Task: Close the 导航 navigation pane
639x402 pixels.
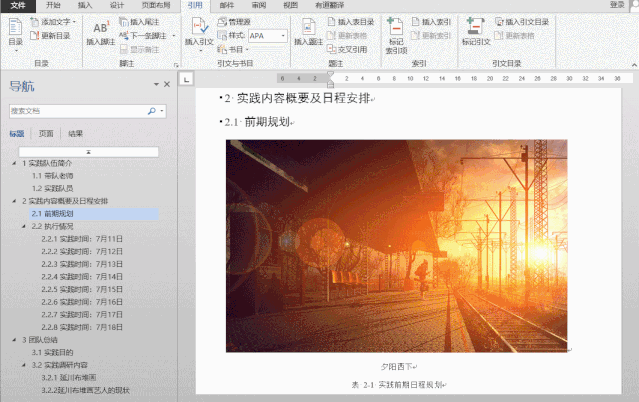Action: tap(167, 84)
